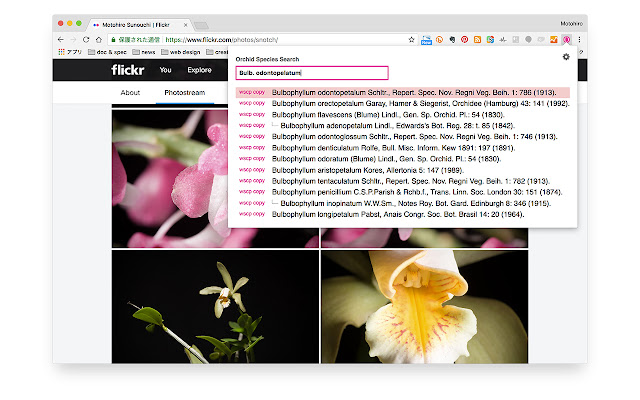Select result 'Bulbophyllum erectopetalum Garay'
This screenshot has height=400, width=640.
coord(420,103)
